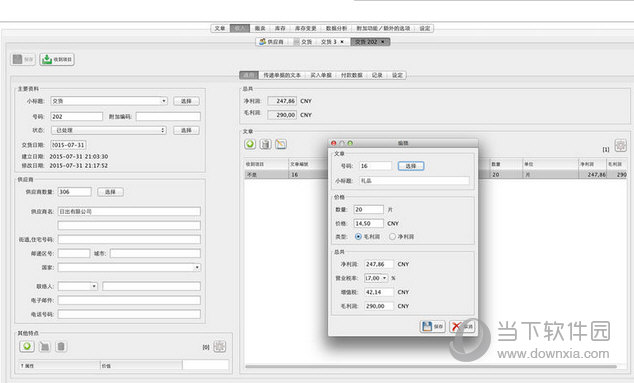Image resolution: width=634 pixels, height=383 pixels.
Task: Click the 供应商名 field with 日出有限公司
Action: pos(129,211)
